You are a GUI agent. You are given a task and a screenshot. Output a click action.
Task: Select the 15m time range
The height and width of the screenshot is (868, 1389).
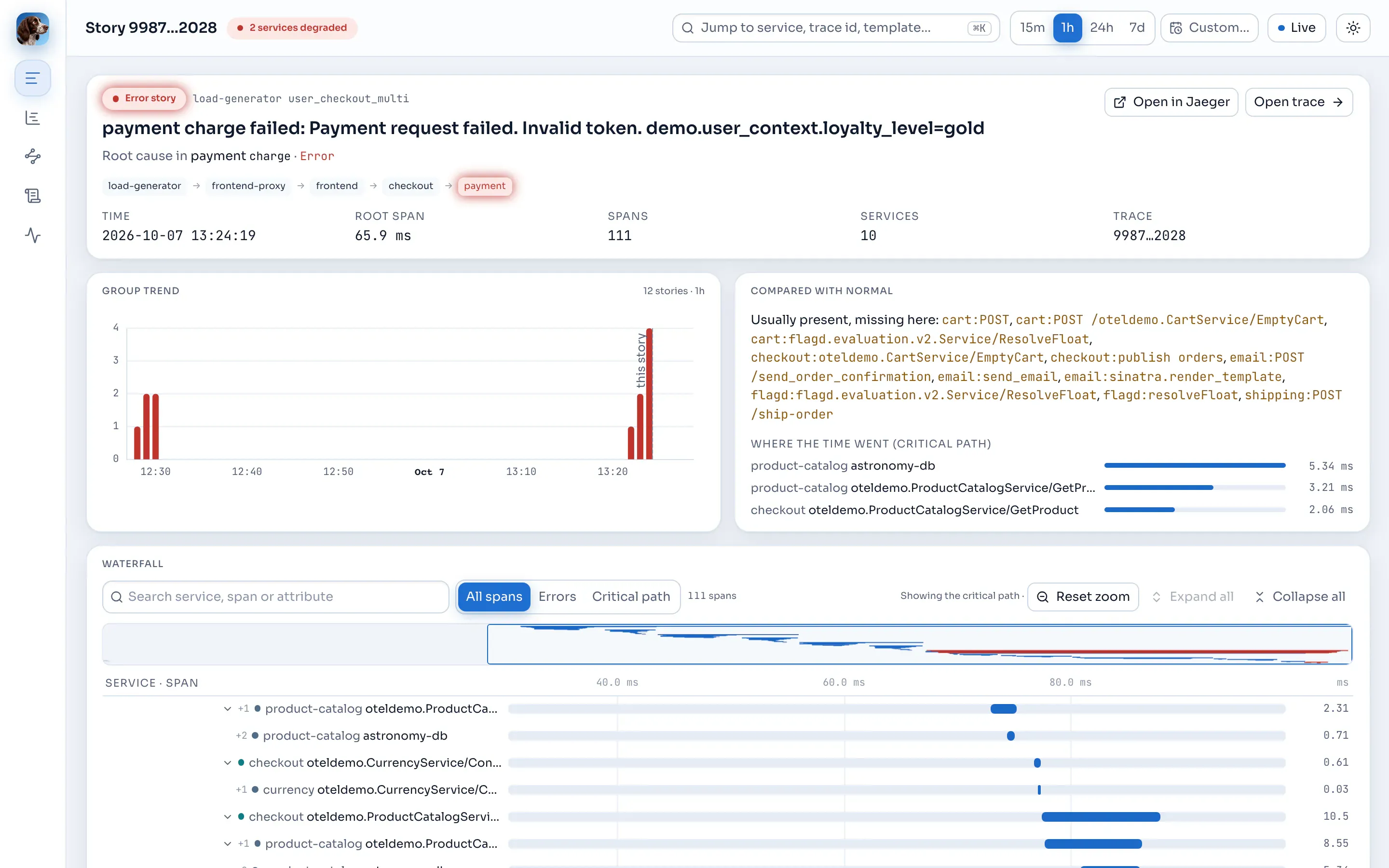click(1032, 28)
